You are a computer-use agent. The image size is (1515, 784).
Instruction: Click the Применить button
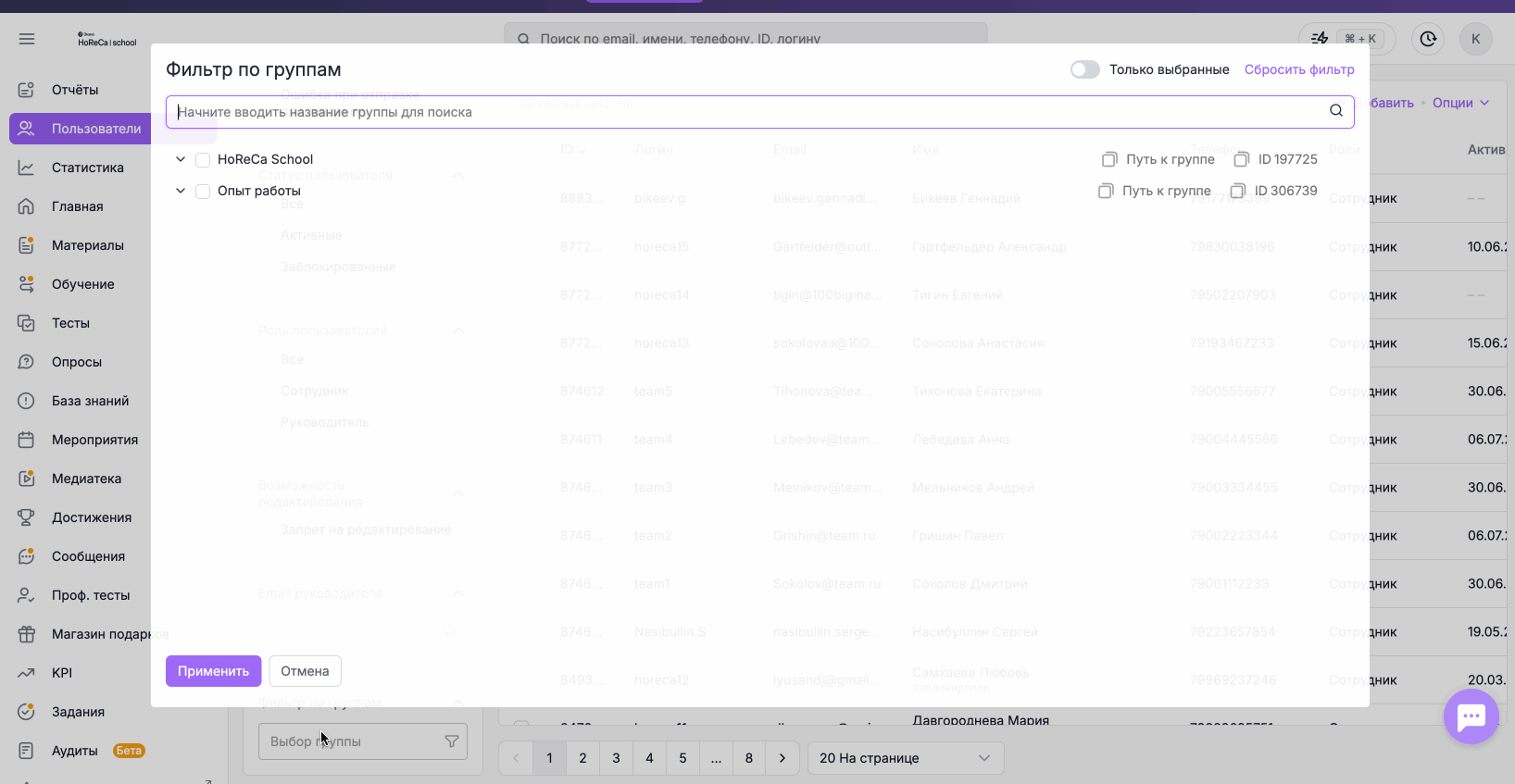pos(214,671)
